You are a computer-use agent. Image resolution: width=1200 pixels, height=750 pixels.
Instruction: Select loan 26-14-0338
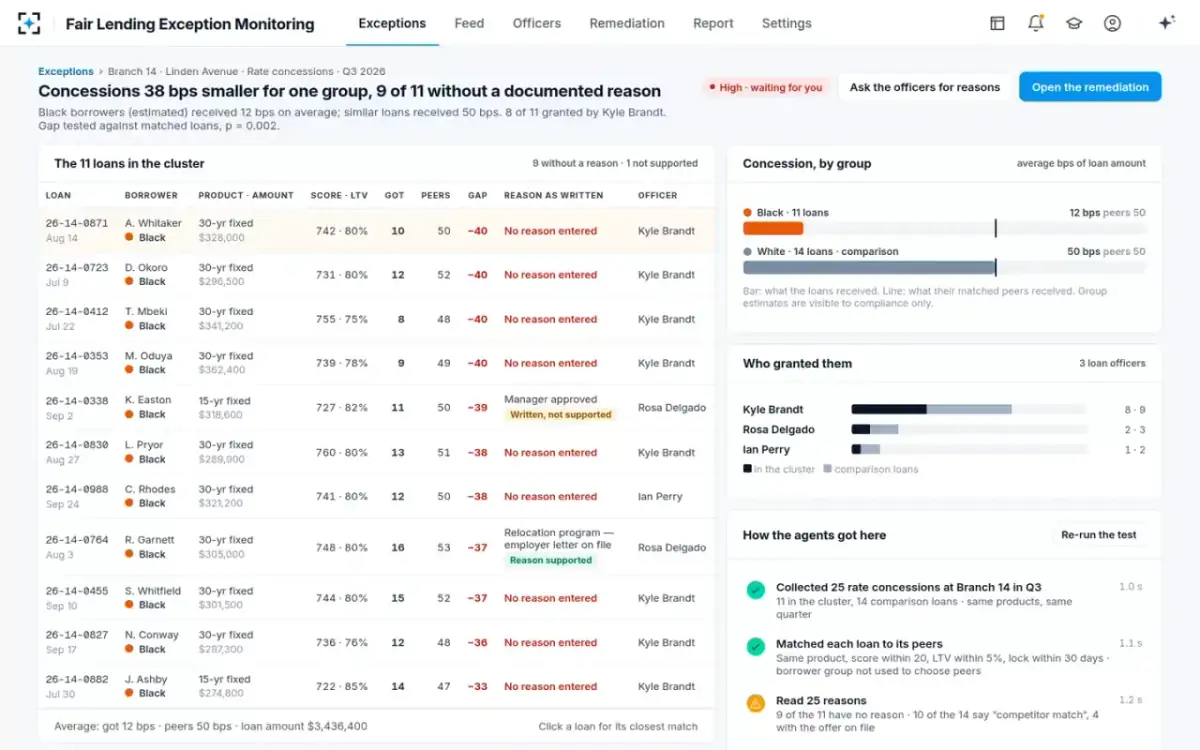[x=376, y=408]
